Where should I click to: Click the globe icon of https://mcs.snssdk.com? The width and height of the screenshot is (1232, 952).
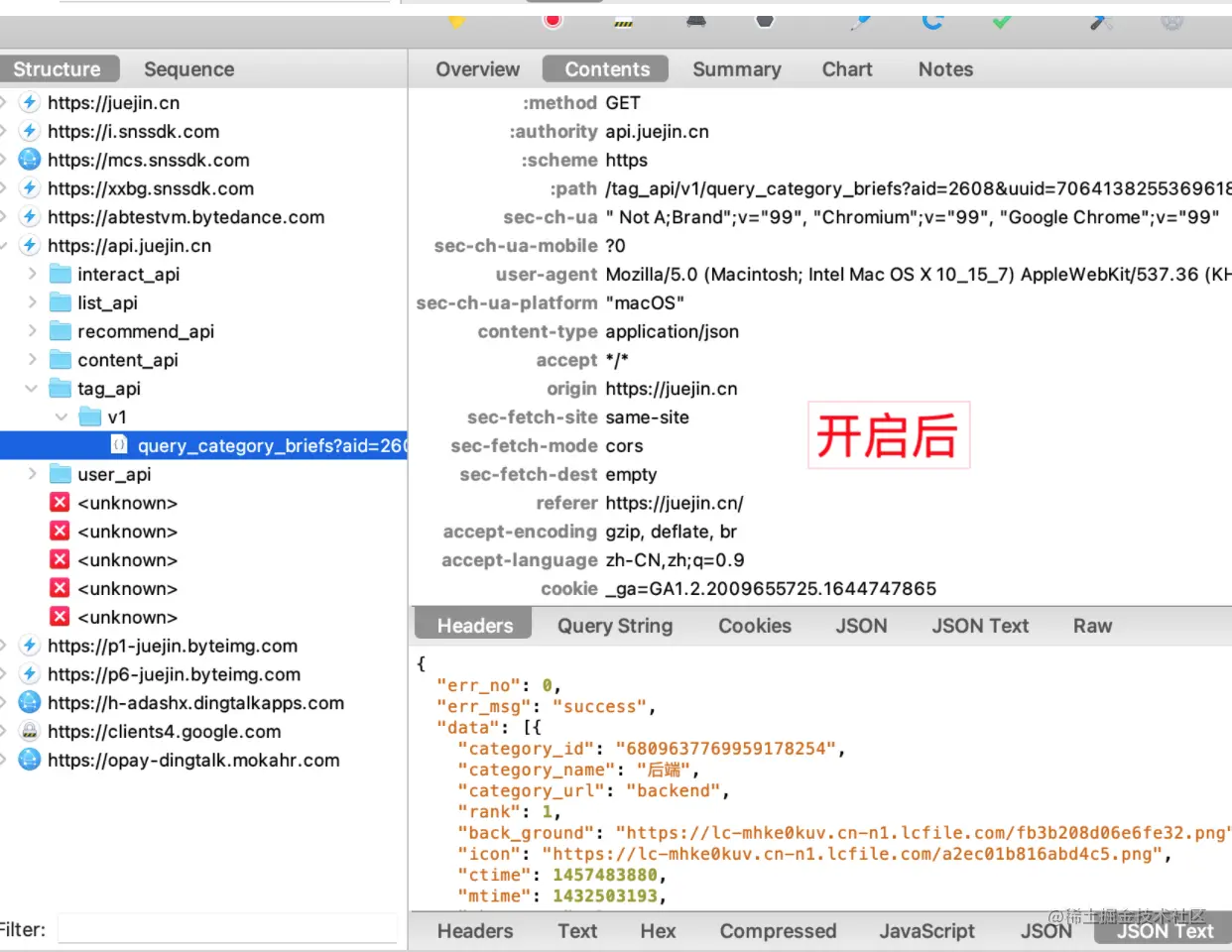30,160
